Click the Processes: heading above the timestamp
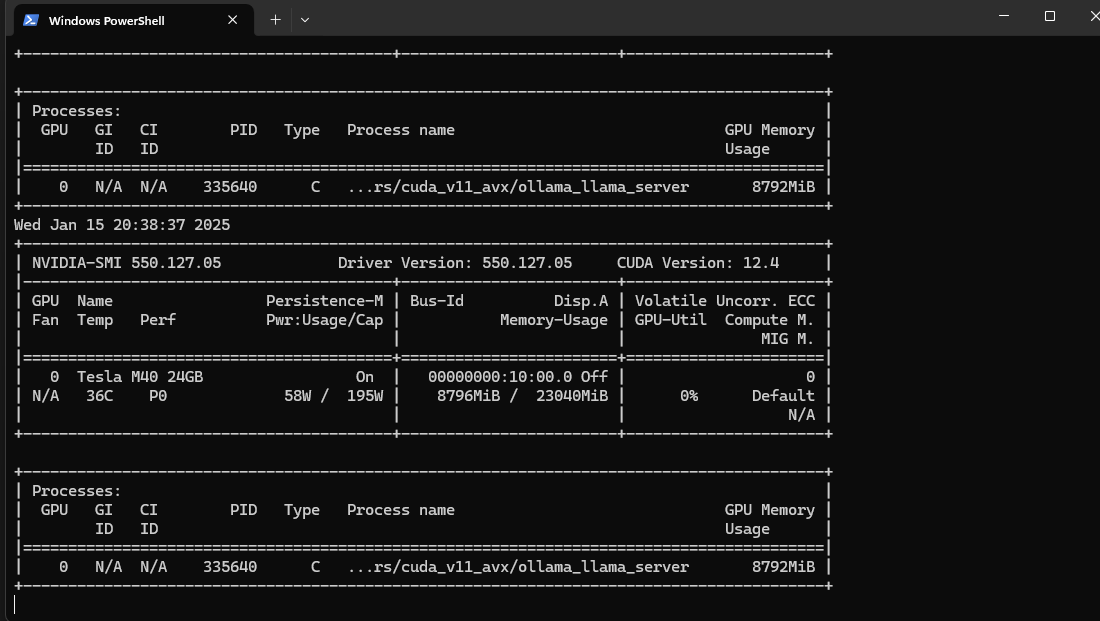1100x621 pixels. tap(76, 111)
